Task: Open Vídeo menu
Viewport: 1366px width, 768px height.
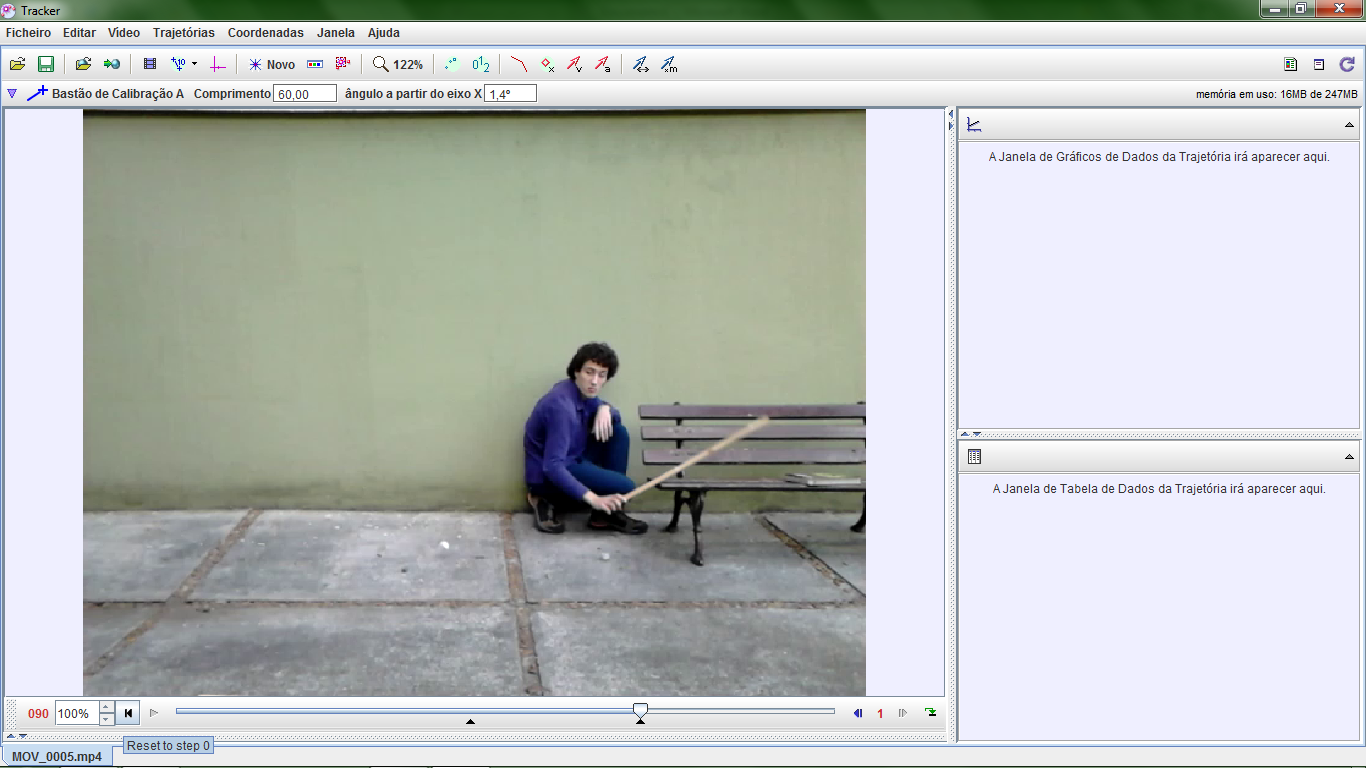Action: [x=124, y=33]
